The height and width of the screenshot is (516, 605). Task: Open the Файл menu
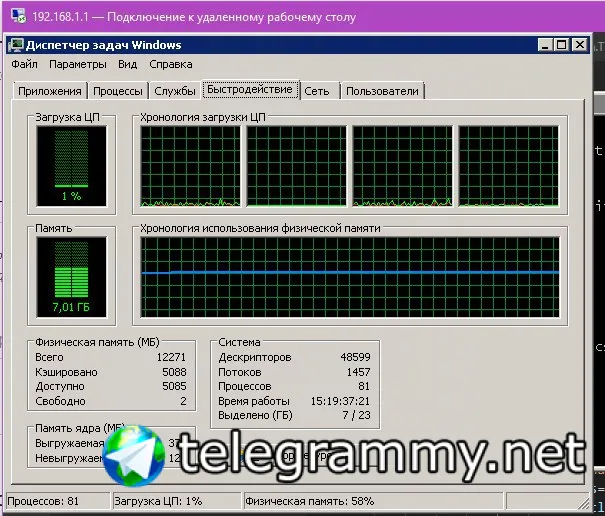click(x=24, y=64)
